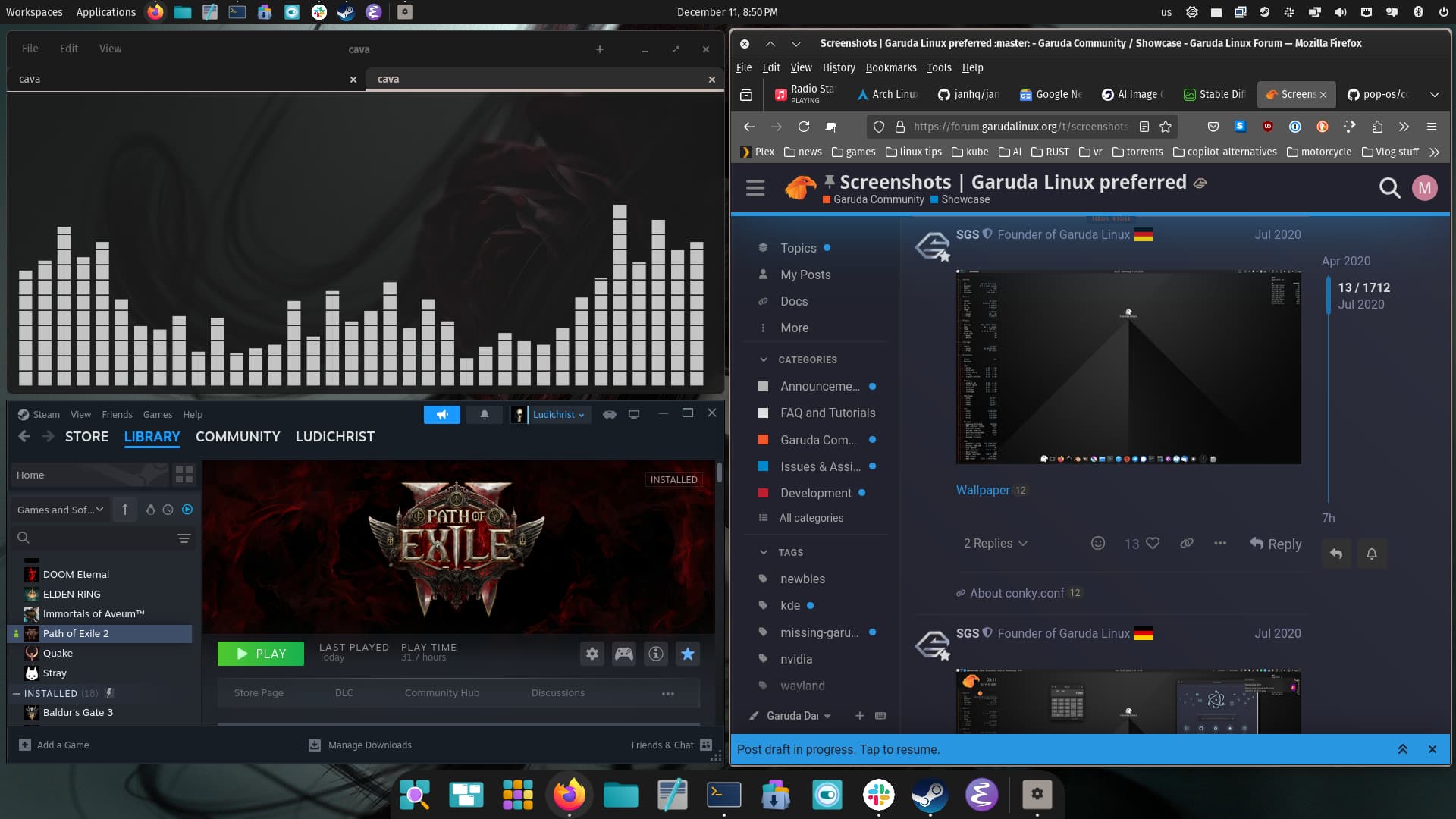
Task: Open volume control in system tray
Action: [1340, 12]
